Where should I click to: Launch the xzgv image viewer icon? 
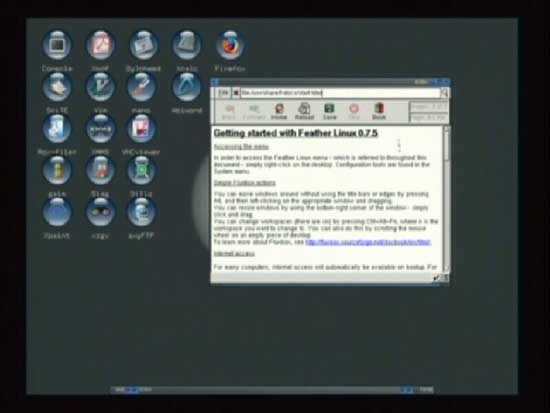(x=100, y=212)
